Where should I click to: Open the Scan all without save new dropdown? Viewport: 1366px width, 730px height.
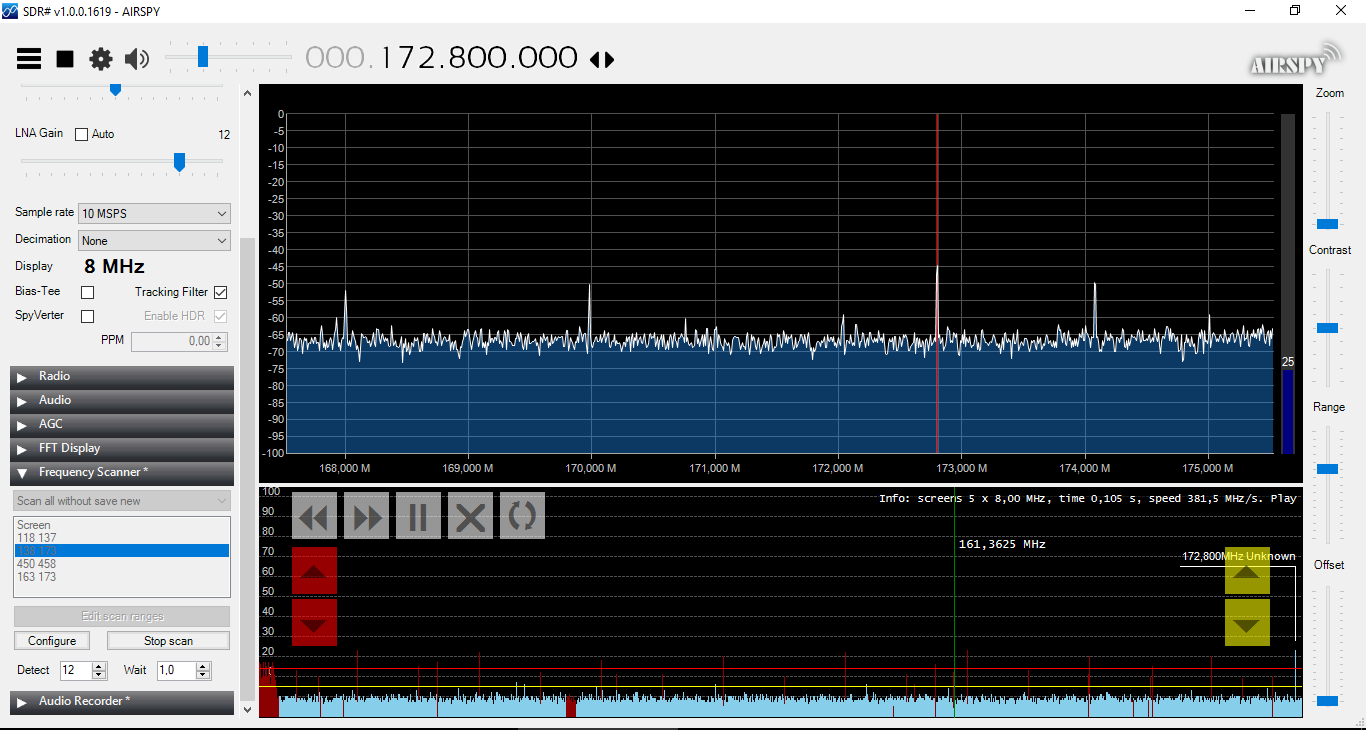(122, 501)
